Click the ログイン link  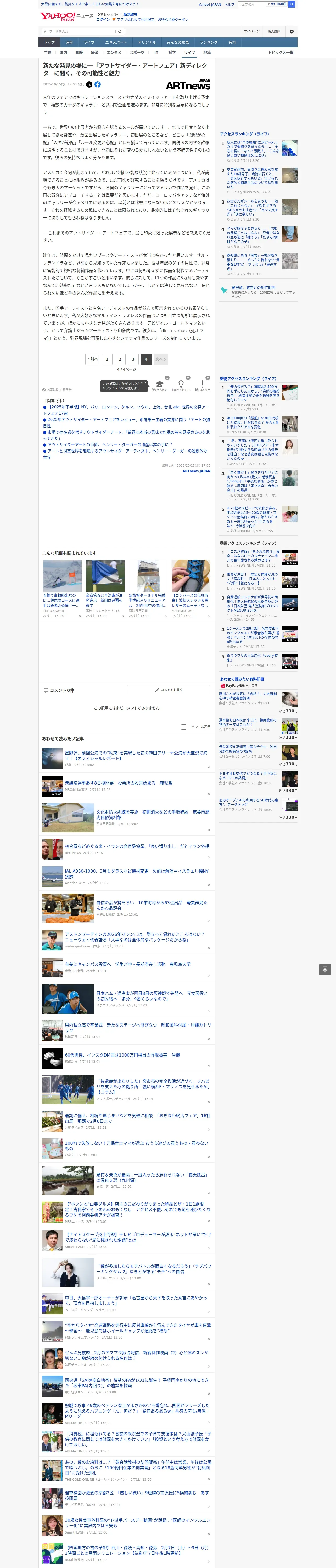[x=103, y=20]
